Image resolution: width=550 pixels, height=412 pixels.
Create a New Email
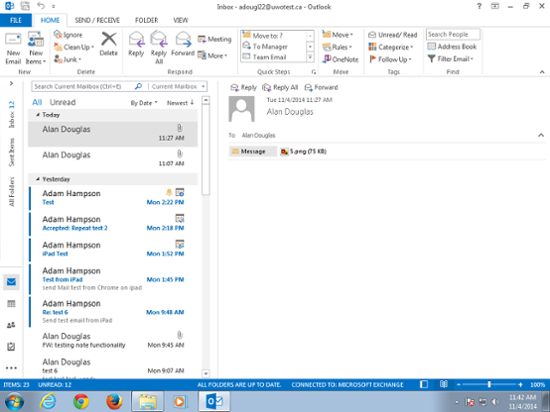pos(13,48)
